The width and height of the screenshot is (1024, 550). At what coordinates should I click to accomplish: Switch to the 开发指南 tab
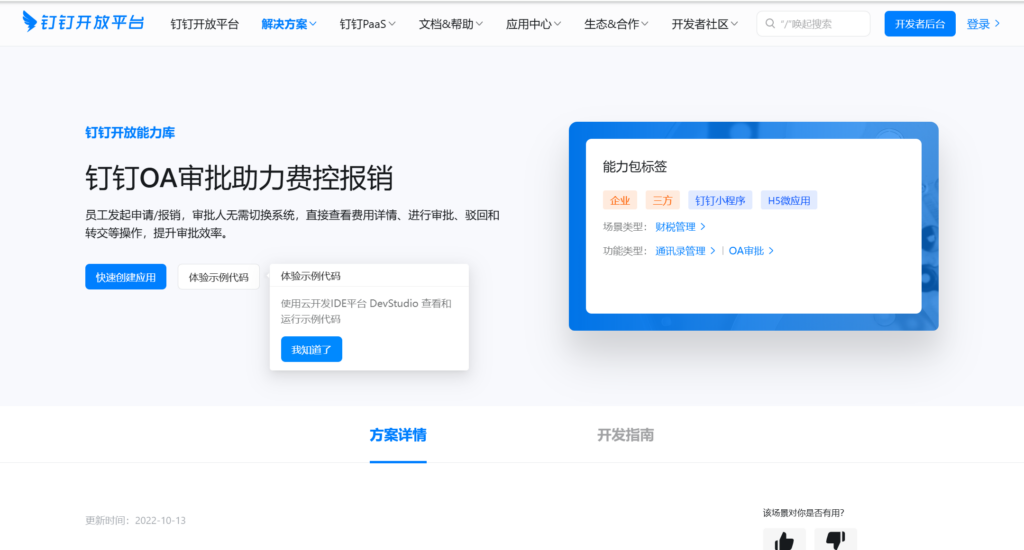coord(625,435)
